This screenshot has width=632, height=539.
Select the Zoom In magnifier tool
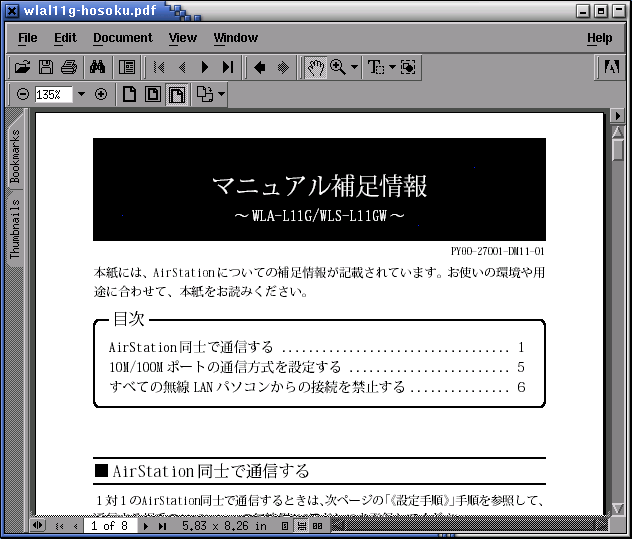(338, 67)
